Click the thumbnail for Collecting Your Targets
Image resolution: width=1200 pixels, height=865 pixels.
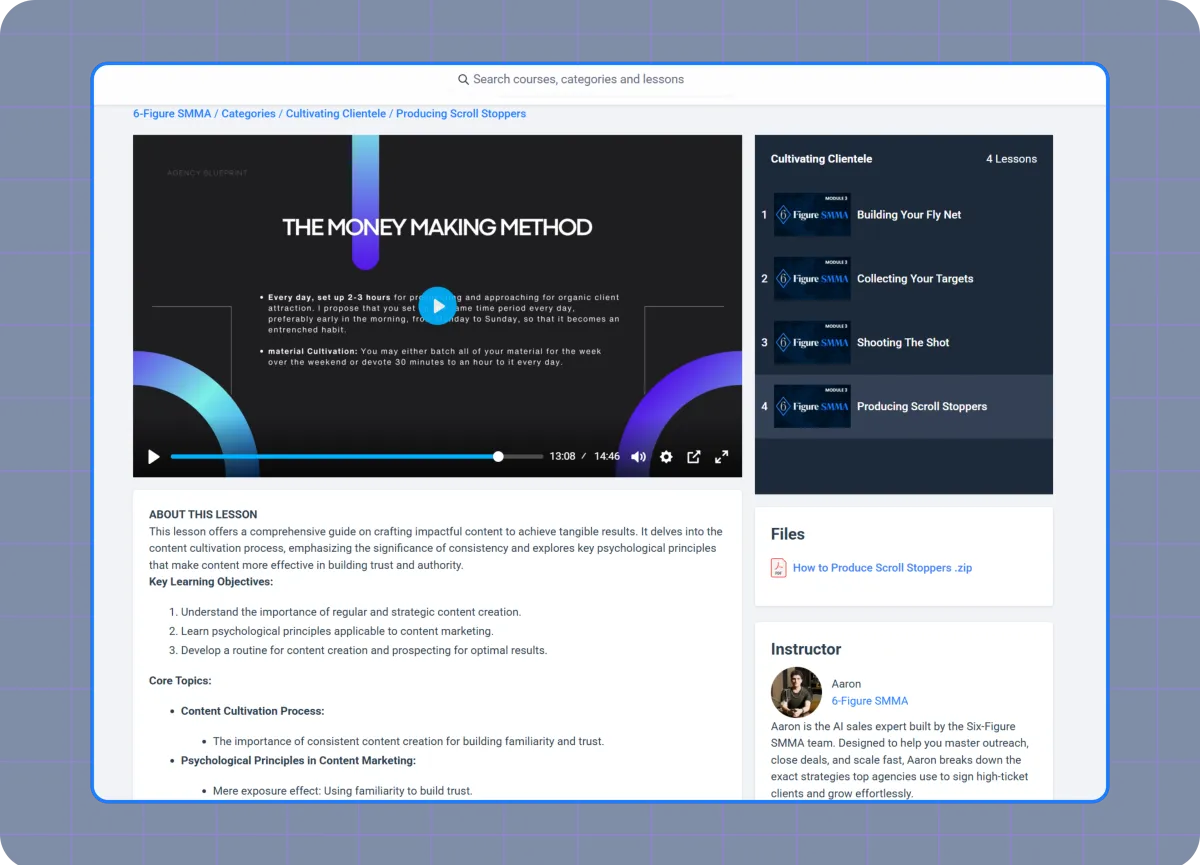pyautogui.click(x=812, y=279)
